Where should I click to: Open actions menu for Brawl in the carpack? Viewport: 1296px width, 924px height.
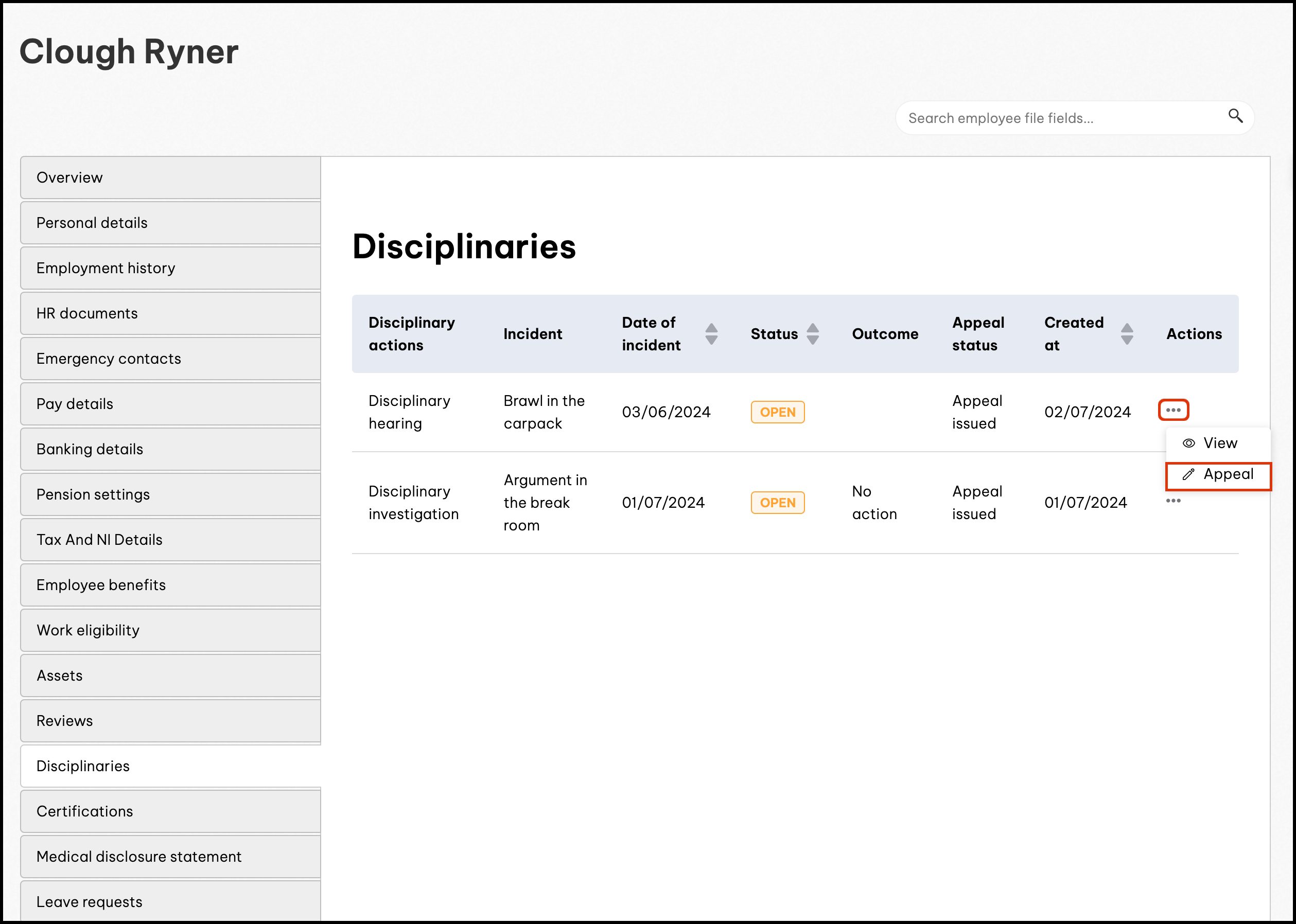click(1172, 410)
